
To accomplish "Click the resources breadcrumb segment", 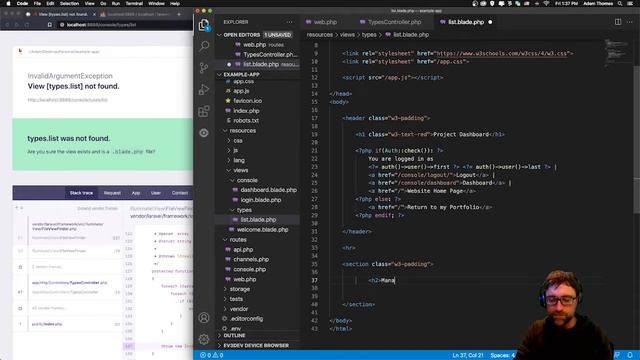I will pyautogui.click(x=320, y=35).
